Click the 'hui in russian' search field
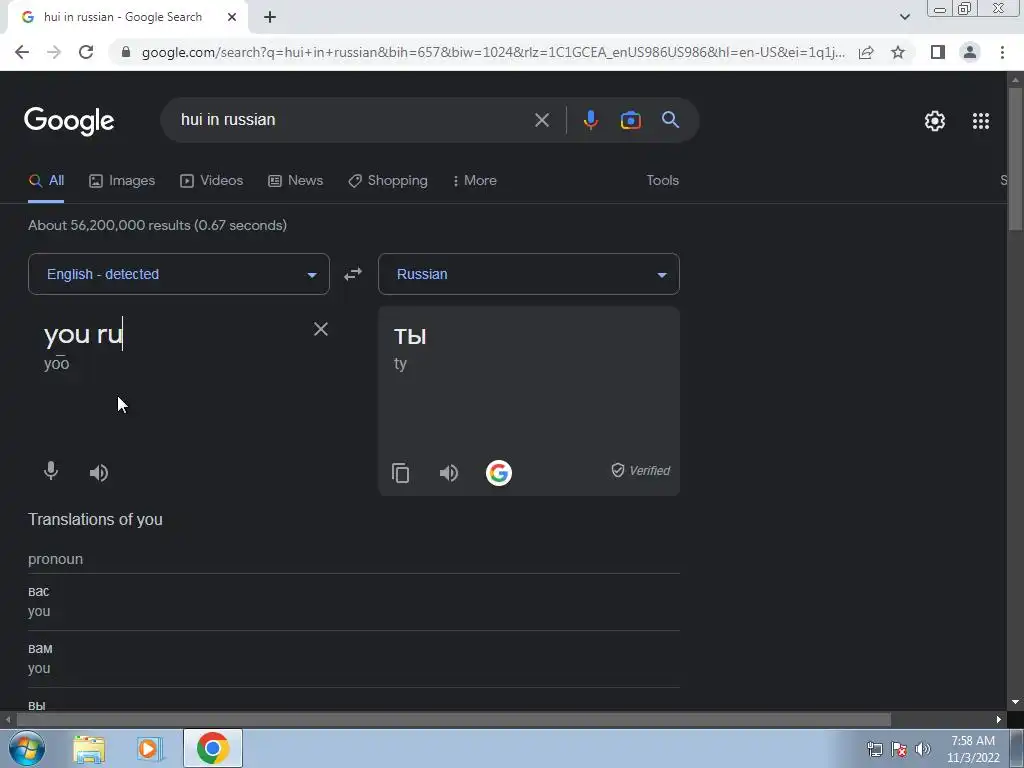This screenshot has width=1024, height=768. point(353,120)
